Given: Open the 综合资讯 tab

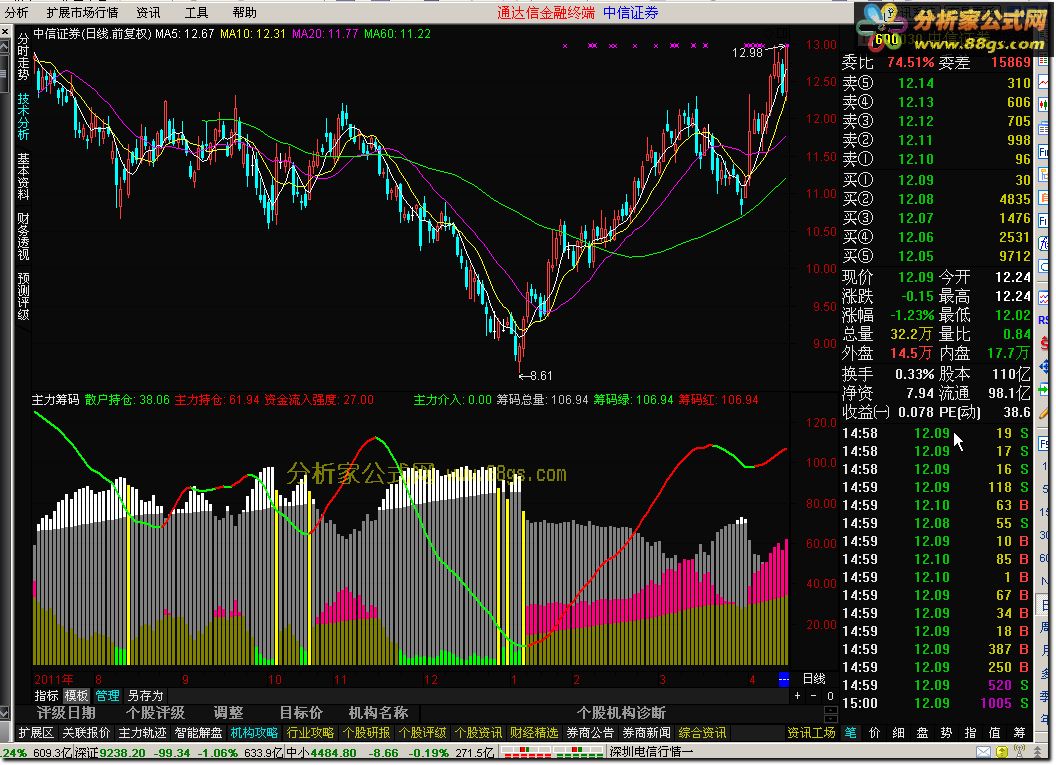Looking at the screenshot, I should [x=702, y=733].
